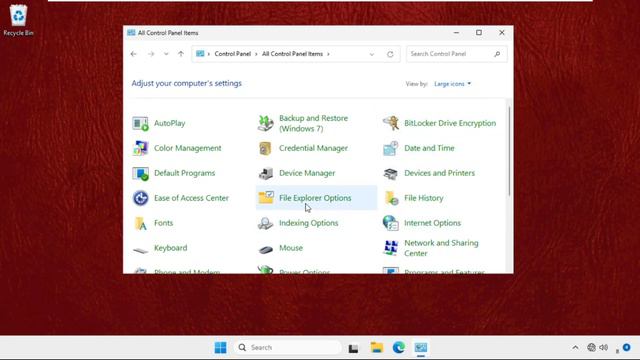
Task: Refresh the Control Panel view
Action: pyautogui.click(x=390, y=54)
